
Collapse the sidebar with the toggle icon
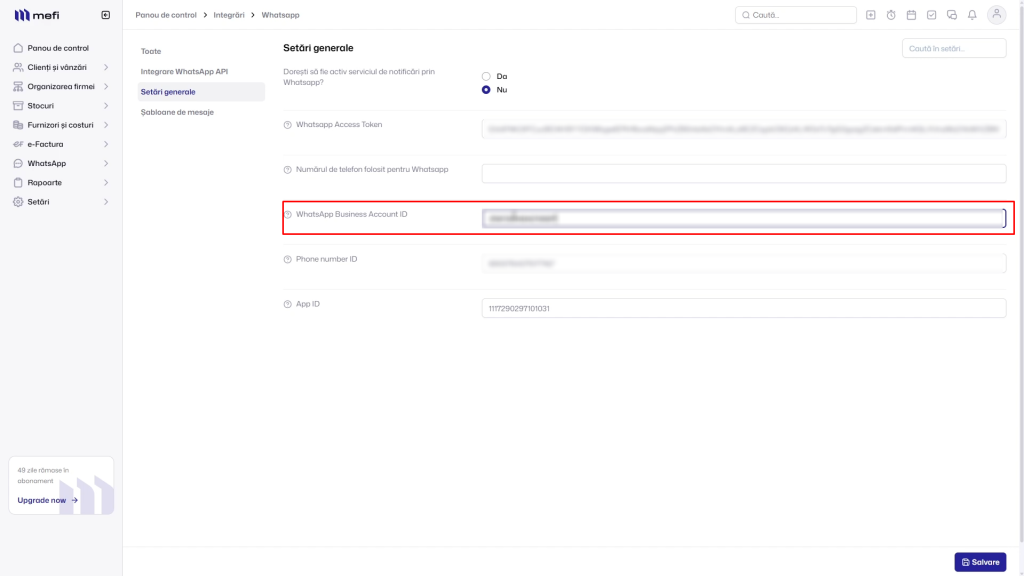[106, 15]
